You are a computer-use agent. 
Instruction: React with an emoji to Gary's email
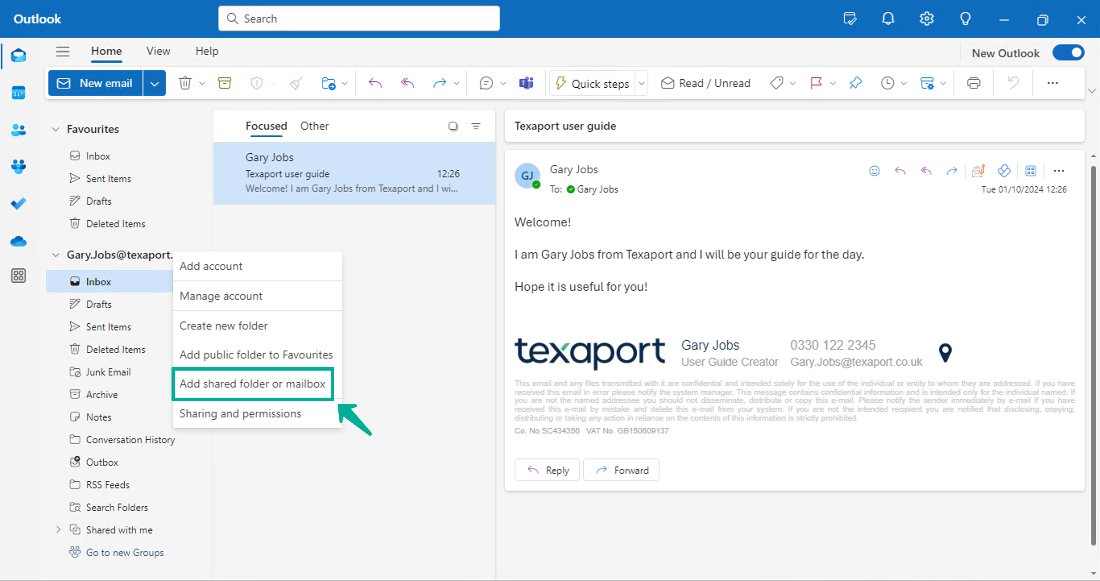875,170
